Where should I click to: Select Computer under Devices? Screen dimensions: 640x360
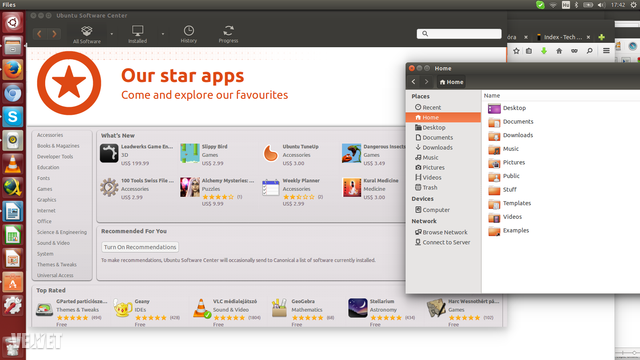click(x=443, y=210)
